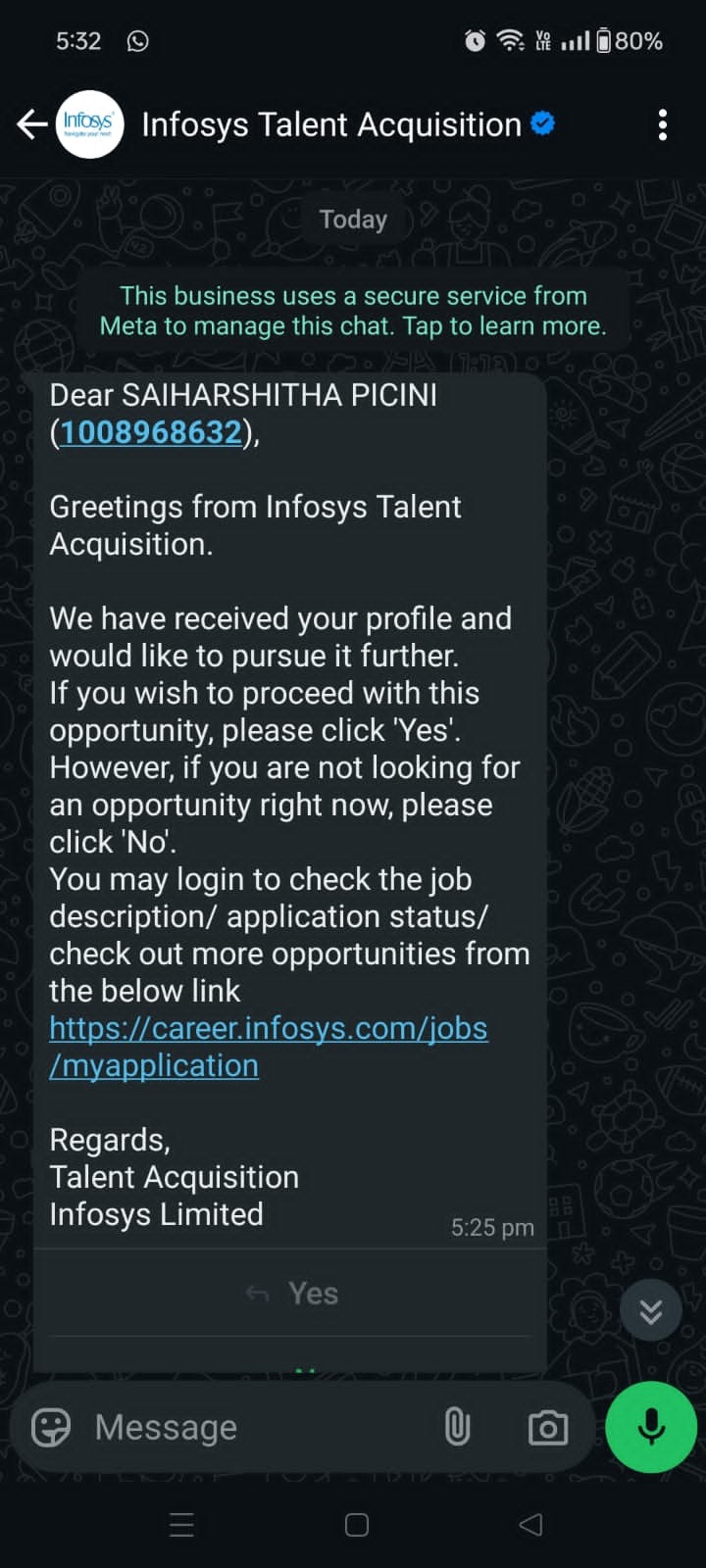Open the camera from message bar
Viewport: 706px width, 1568px height.
[547, 1427]
